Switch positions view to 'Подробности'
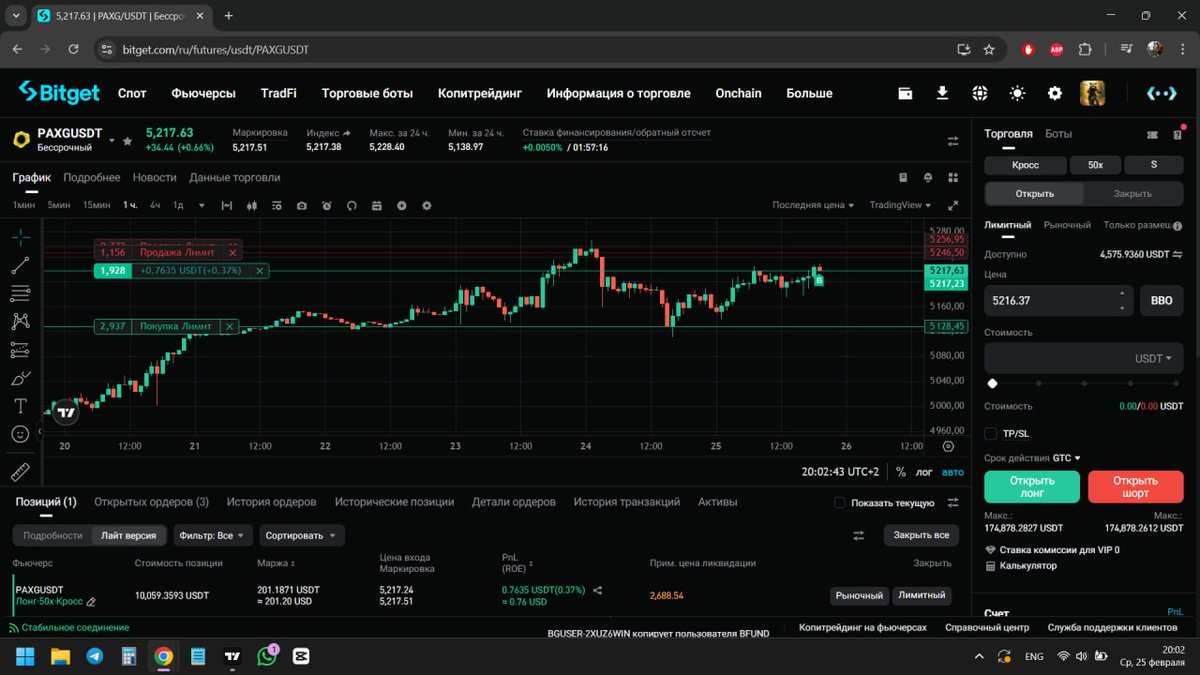The image size is (1200, 675). coord(53,535)
